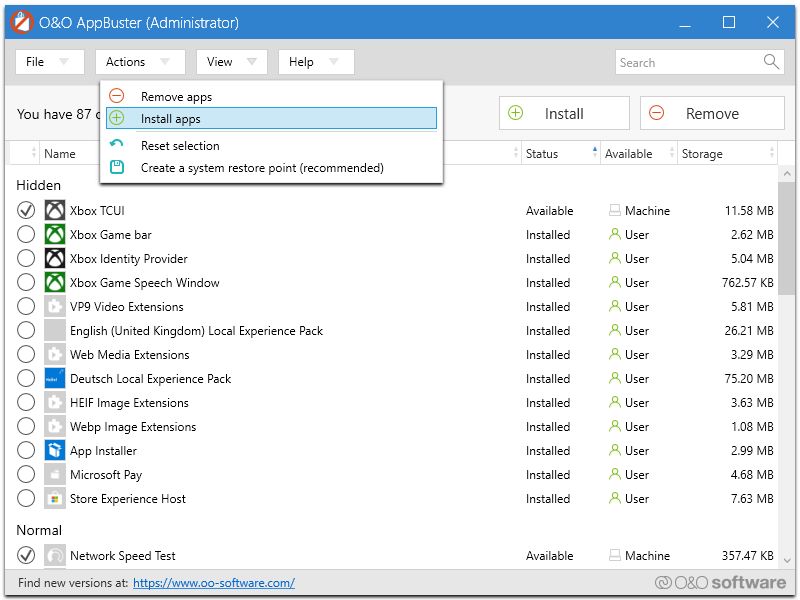The image size is (800, 600).
Task: Open the Help dropdown menu
Action: [315, 62]
